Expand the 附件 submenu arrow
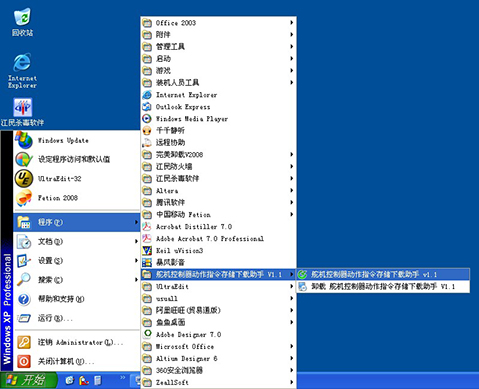This screenshot has width=479, height=389. coord(292,34)
